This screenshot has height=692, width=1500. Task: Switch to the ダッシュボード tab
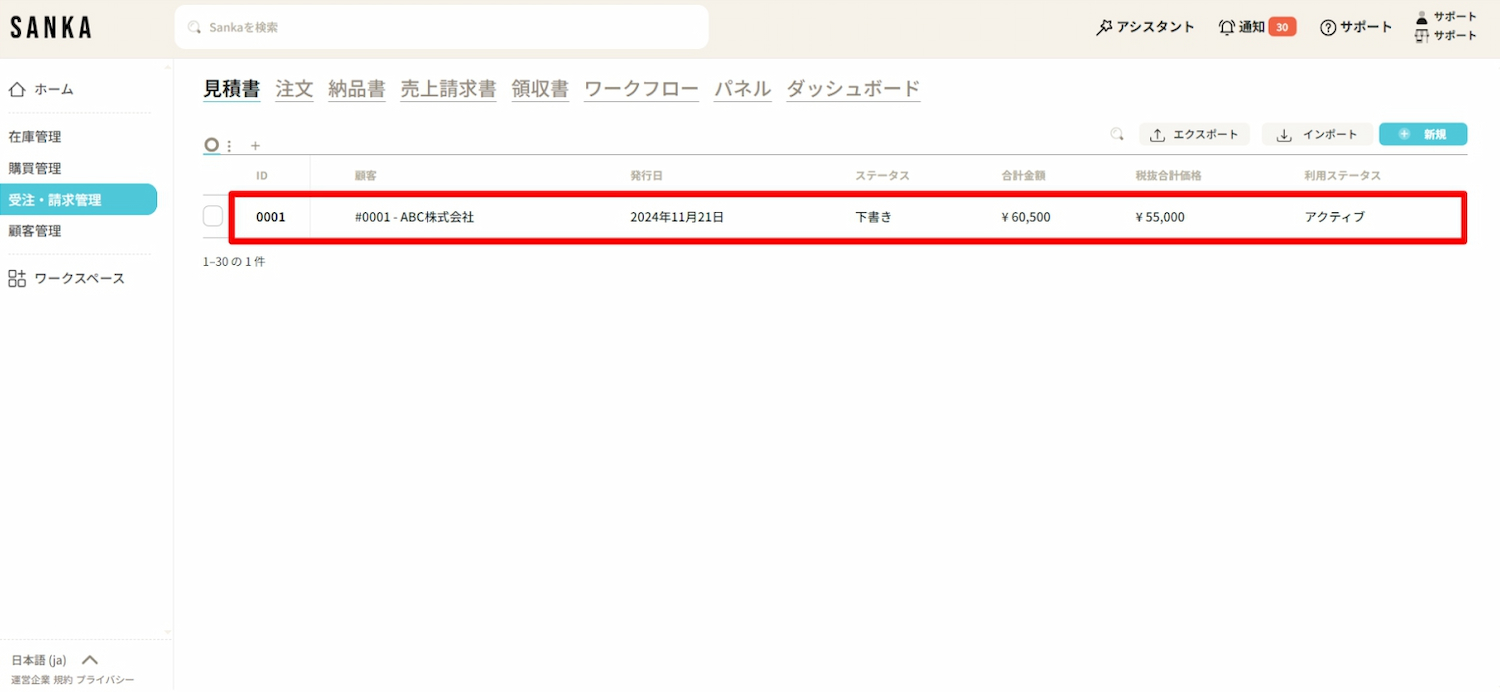(x=853, y=88)
